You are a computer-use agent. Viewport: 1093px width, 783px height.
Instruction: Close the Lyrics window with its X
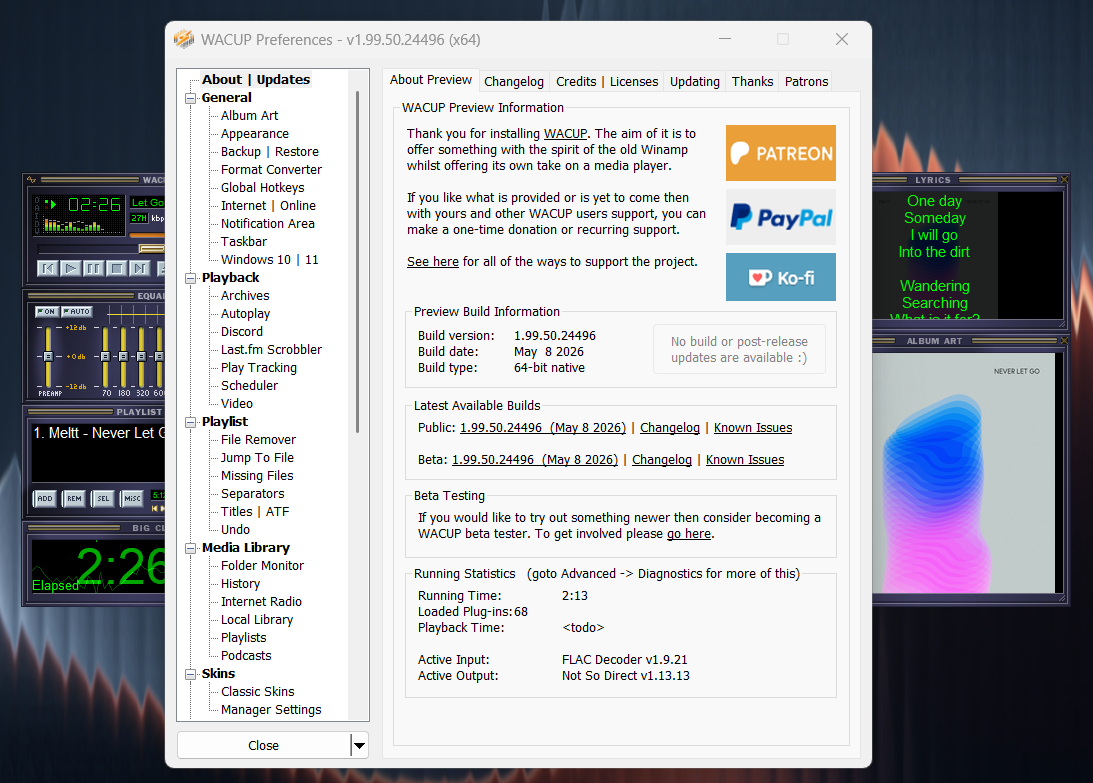click(1064, 180)
